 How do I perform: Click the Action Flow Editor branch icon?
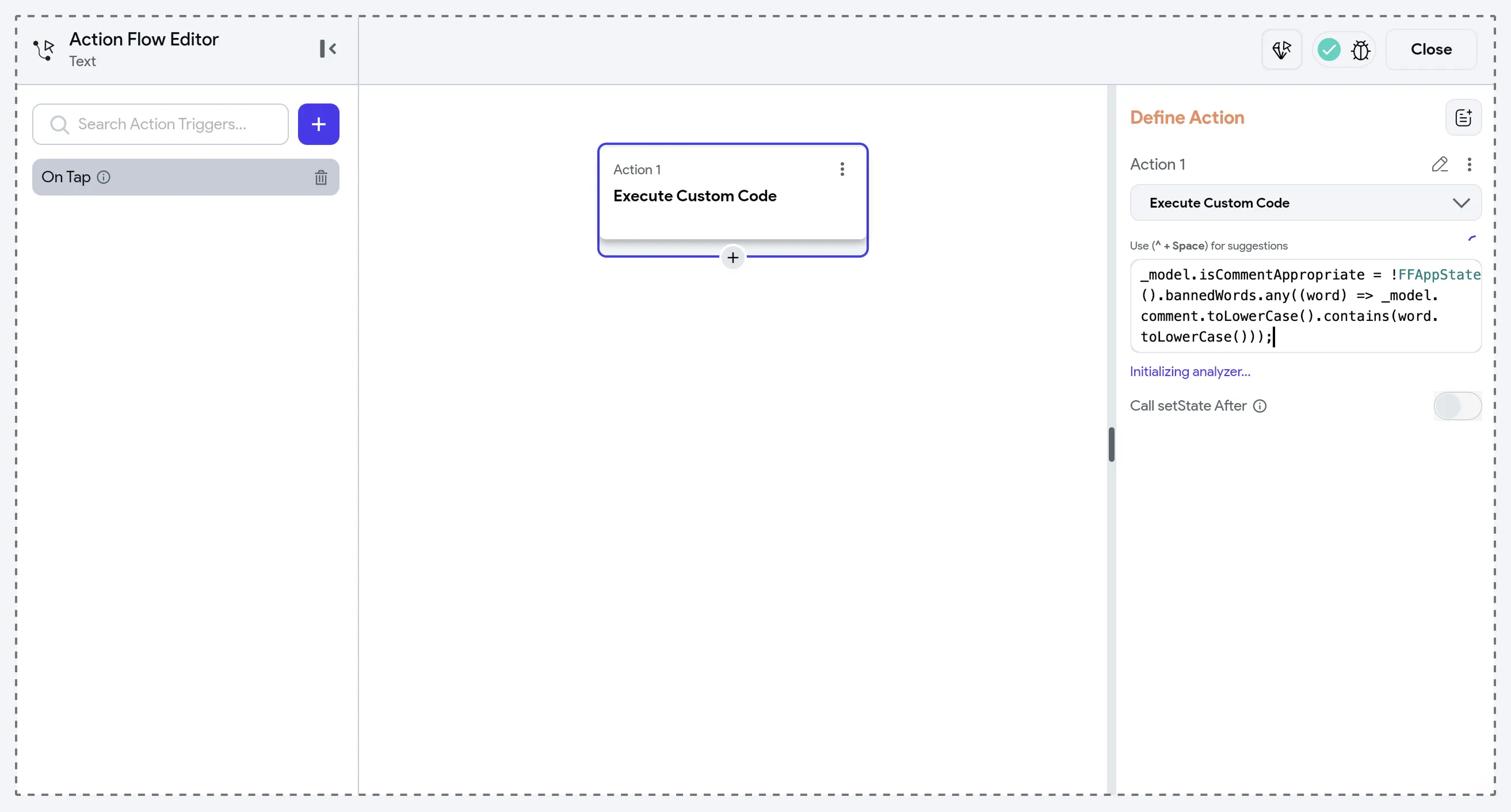(x=44, y=50)
